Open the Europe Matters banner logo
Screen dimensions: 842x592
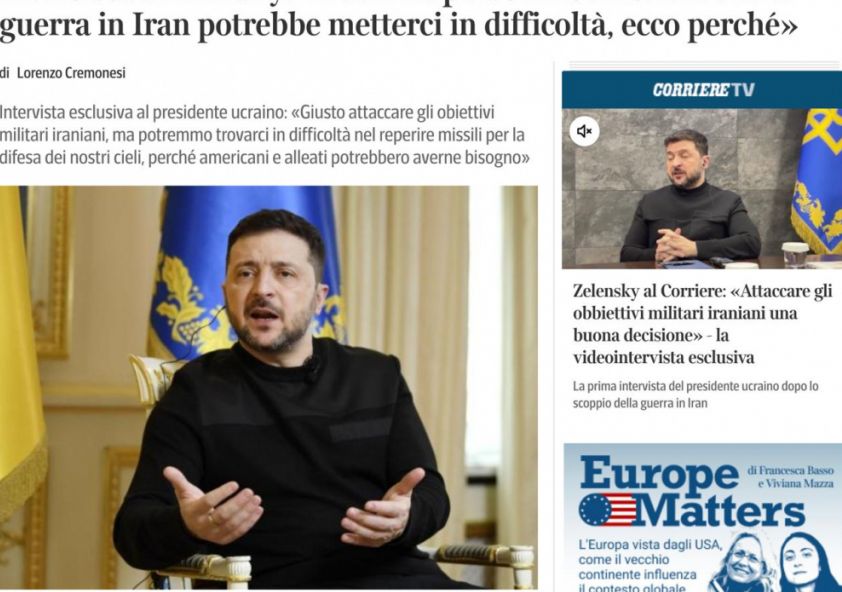click(692, 492)
